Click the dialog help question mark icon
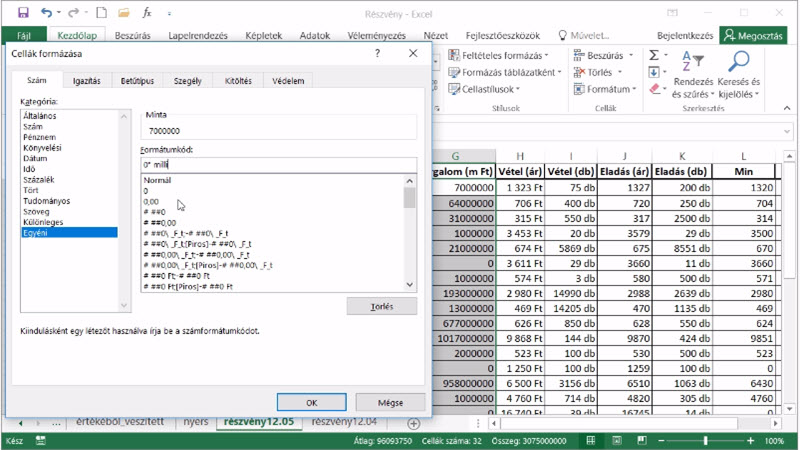 377,53
